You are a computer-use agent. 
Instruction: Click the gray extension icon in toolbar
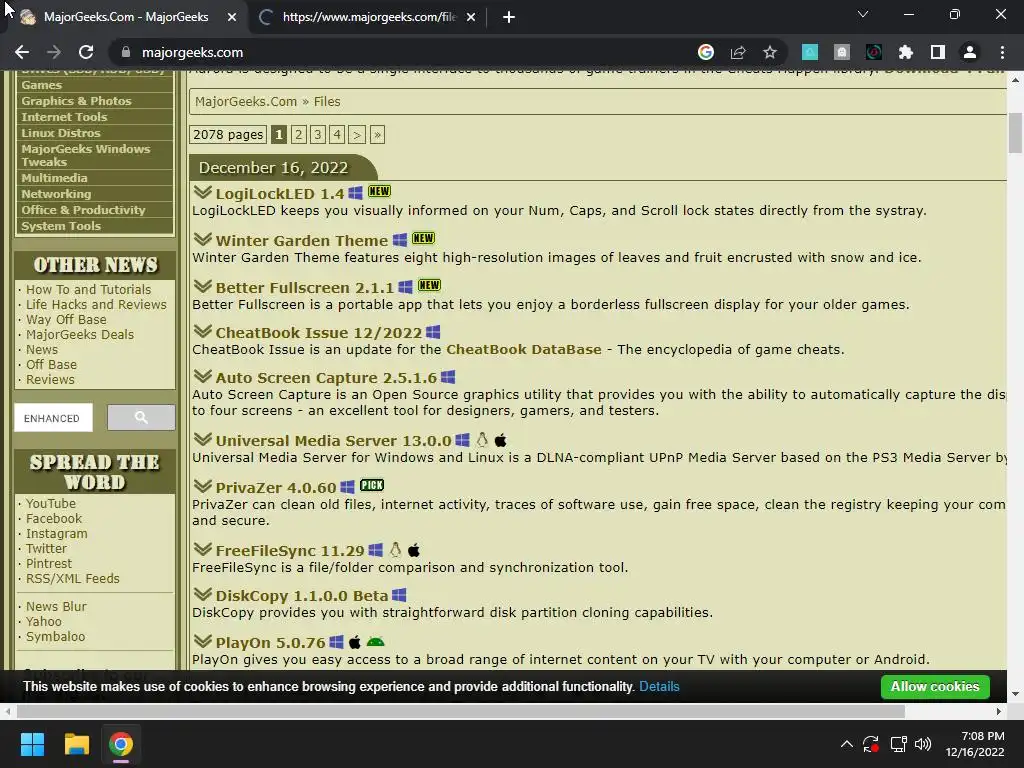(842, 52)
